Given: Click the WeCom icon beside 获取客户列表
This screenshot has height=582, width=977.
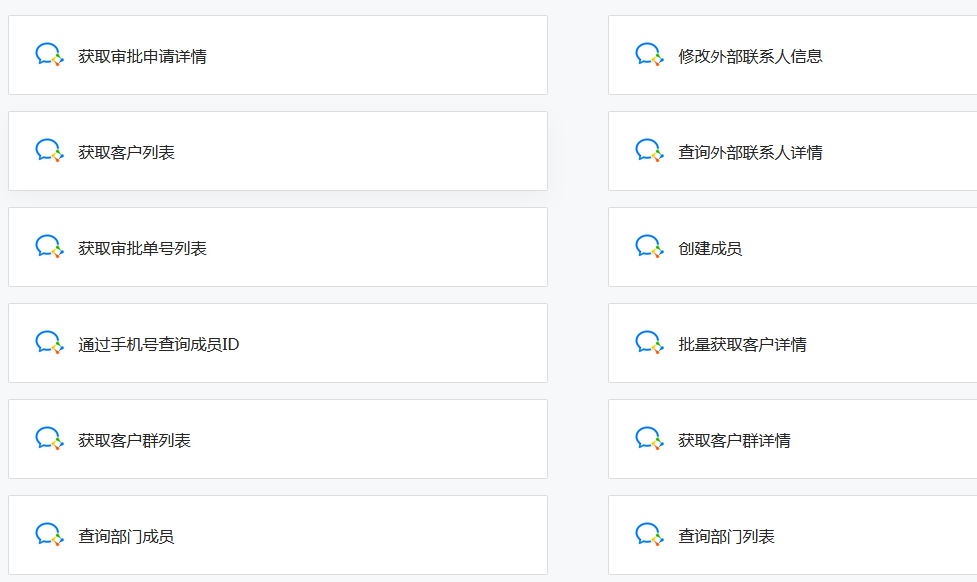Looking at the screenshot, I should coord(49,151).
